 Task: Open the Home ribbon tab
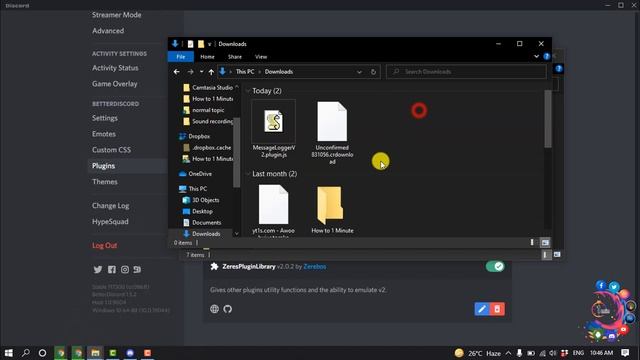pyautogui.click(x=207, y=57)
